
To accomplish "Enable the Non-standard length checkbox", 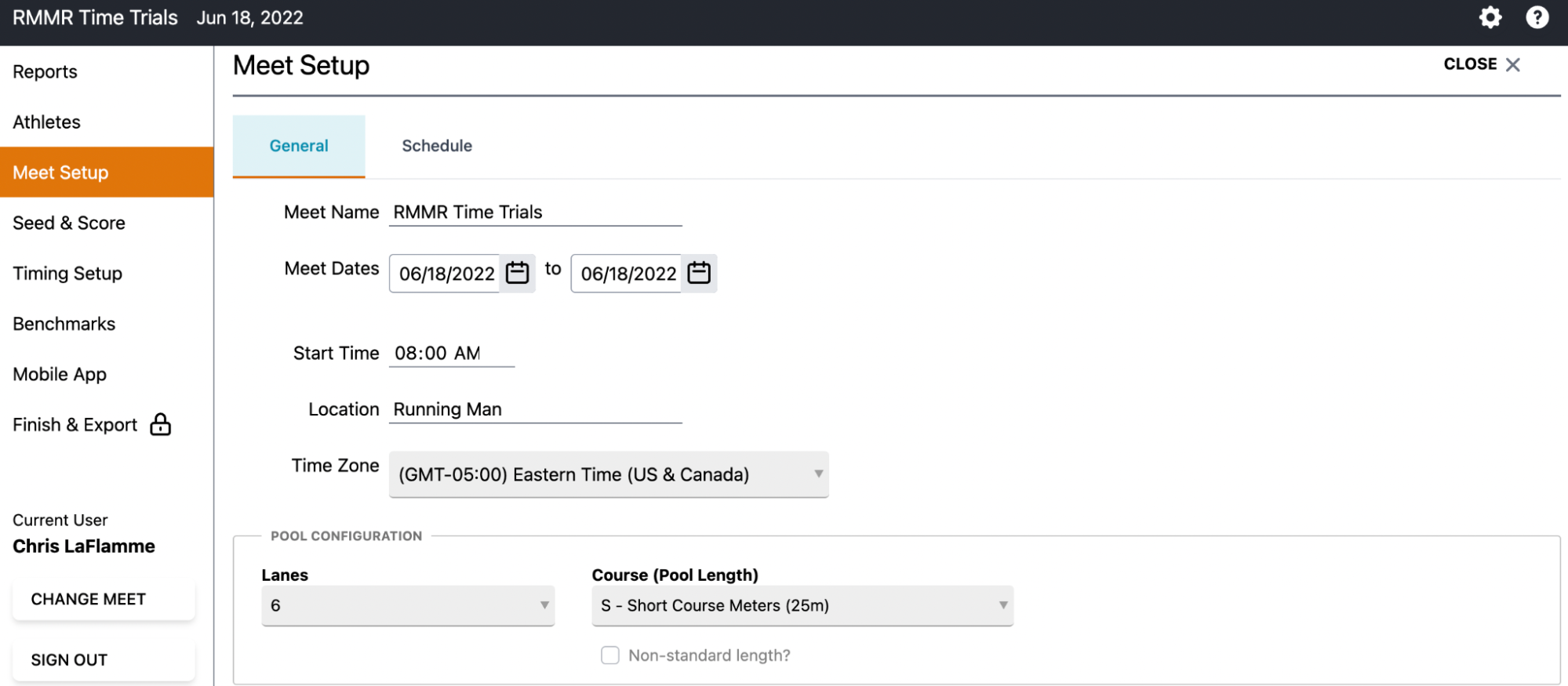I will point(609,655).
